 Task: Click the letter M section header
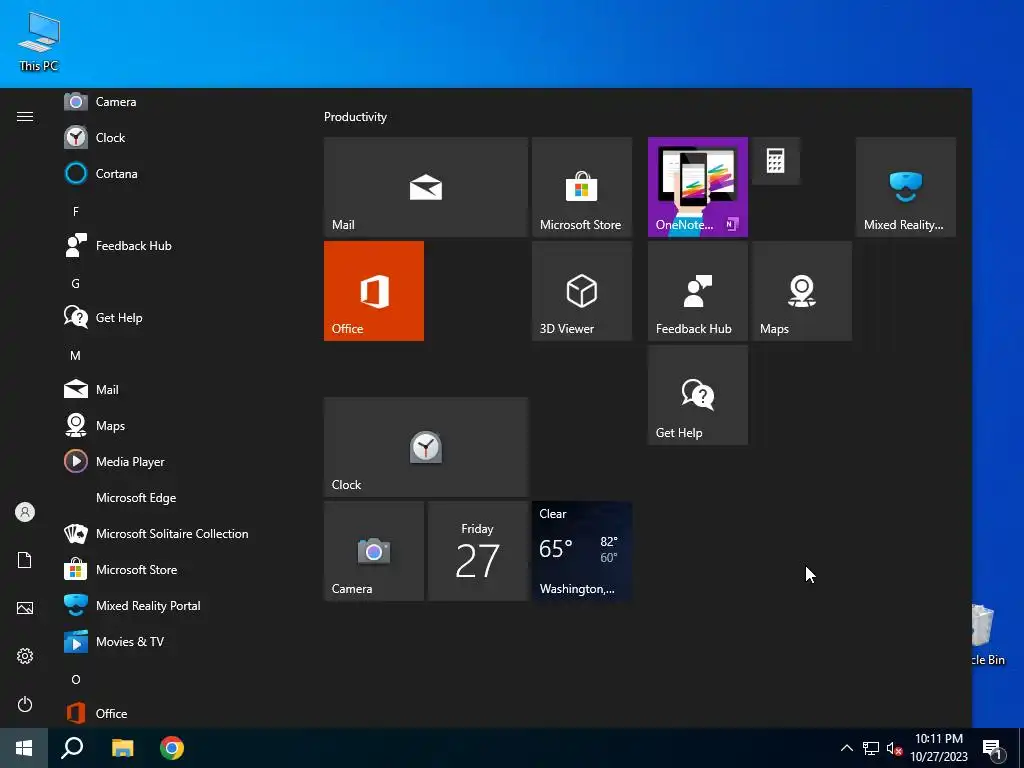[76, 356]
